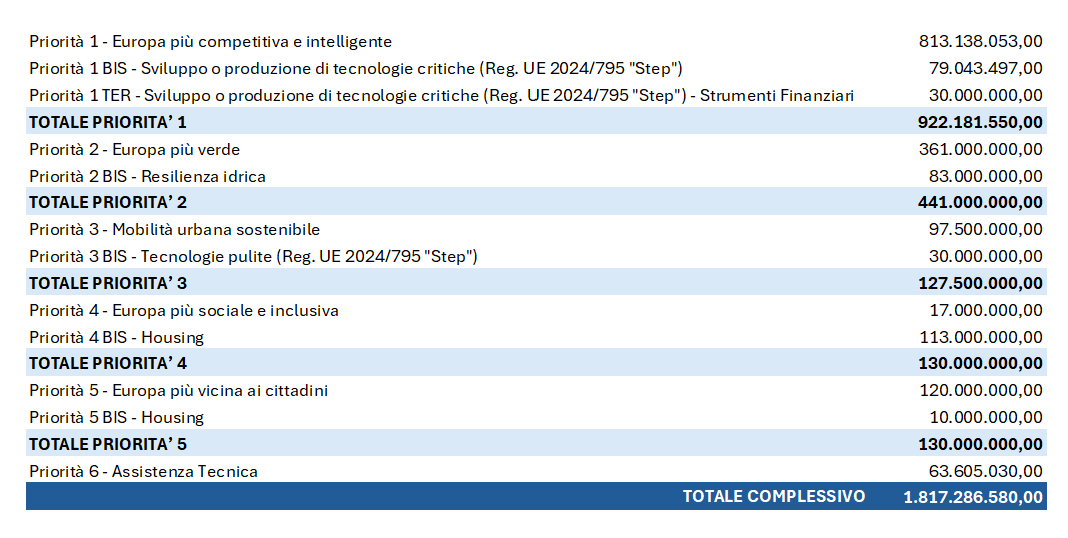Select the Priorità 1 BIS tecnologie critiche row
The width and height of the screenshot is (1068, 538).
[536, 68]
